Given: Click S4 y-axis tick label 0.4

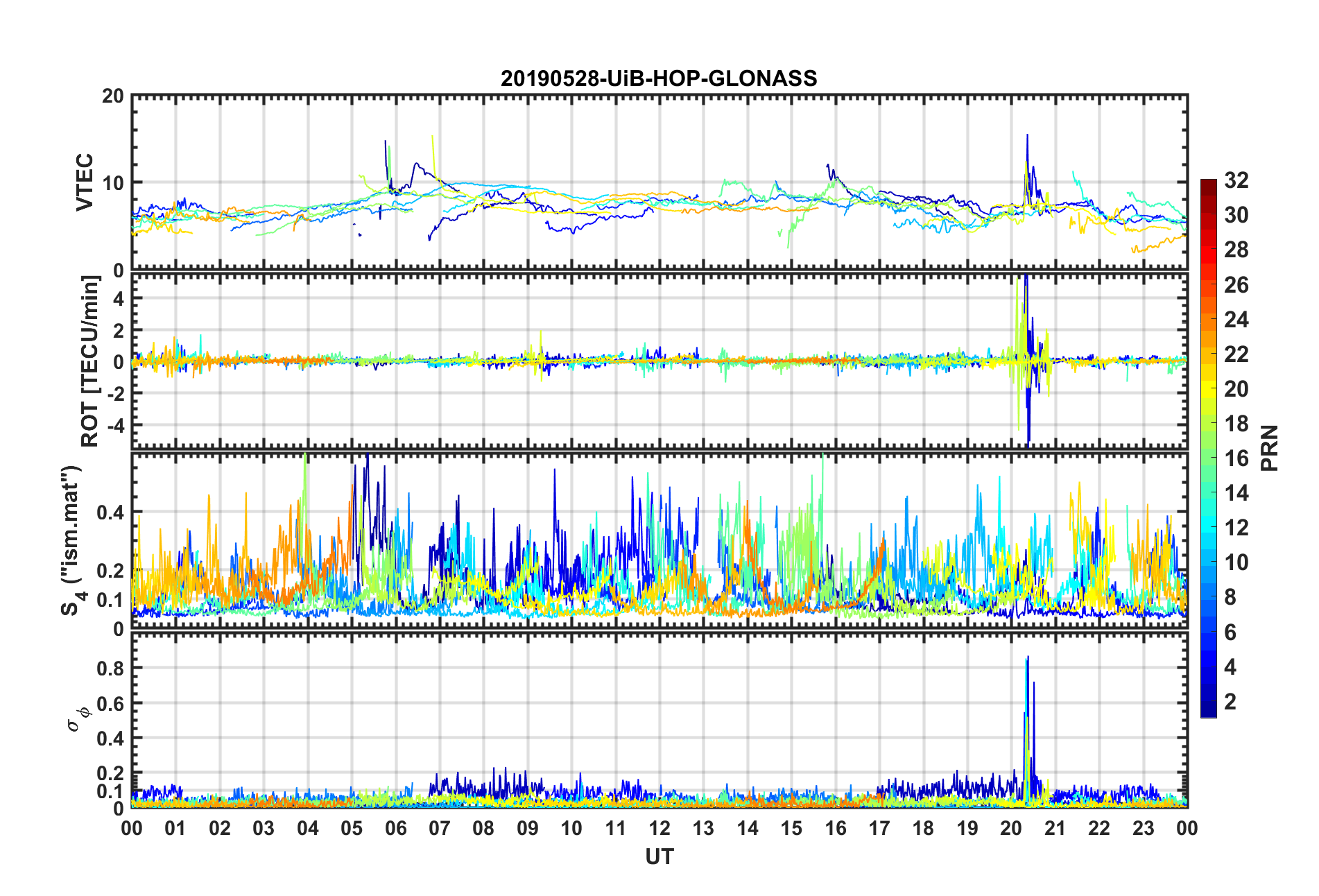Looking at the screenshot, I should [110, 513].
